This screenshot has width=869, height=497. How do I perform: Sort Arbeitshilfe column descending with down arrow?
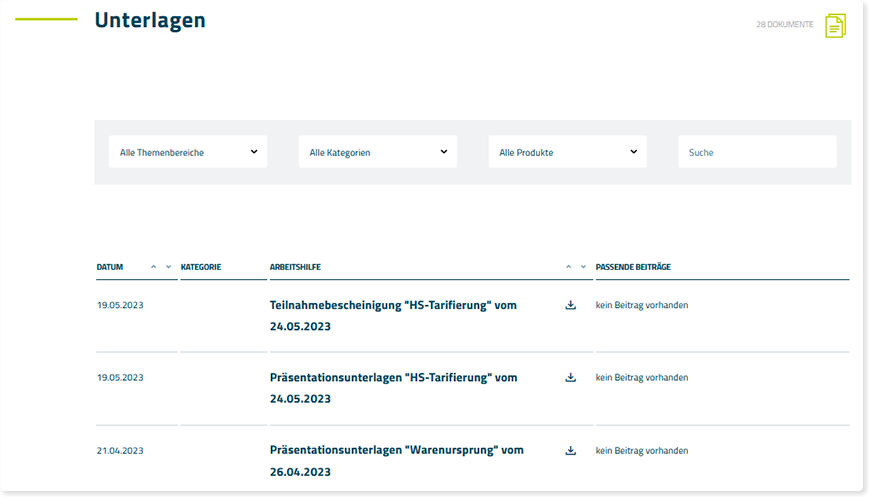(x=583, y=267)
